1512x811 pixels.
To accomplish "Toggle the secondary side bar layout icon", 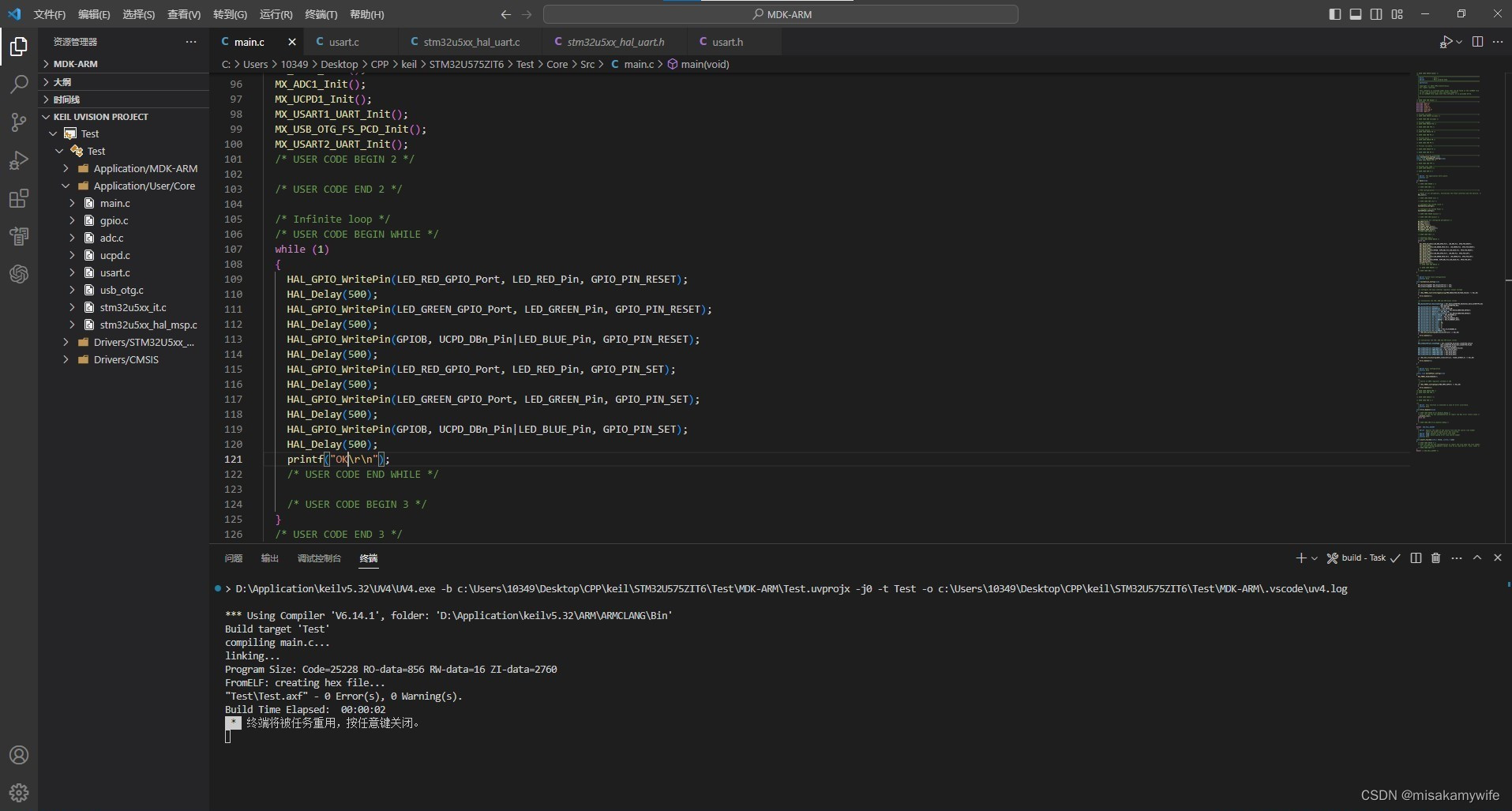I will tap(1376, 14).
